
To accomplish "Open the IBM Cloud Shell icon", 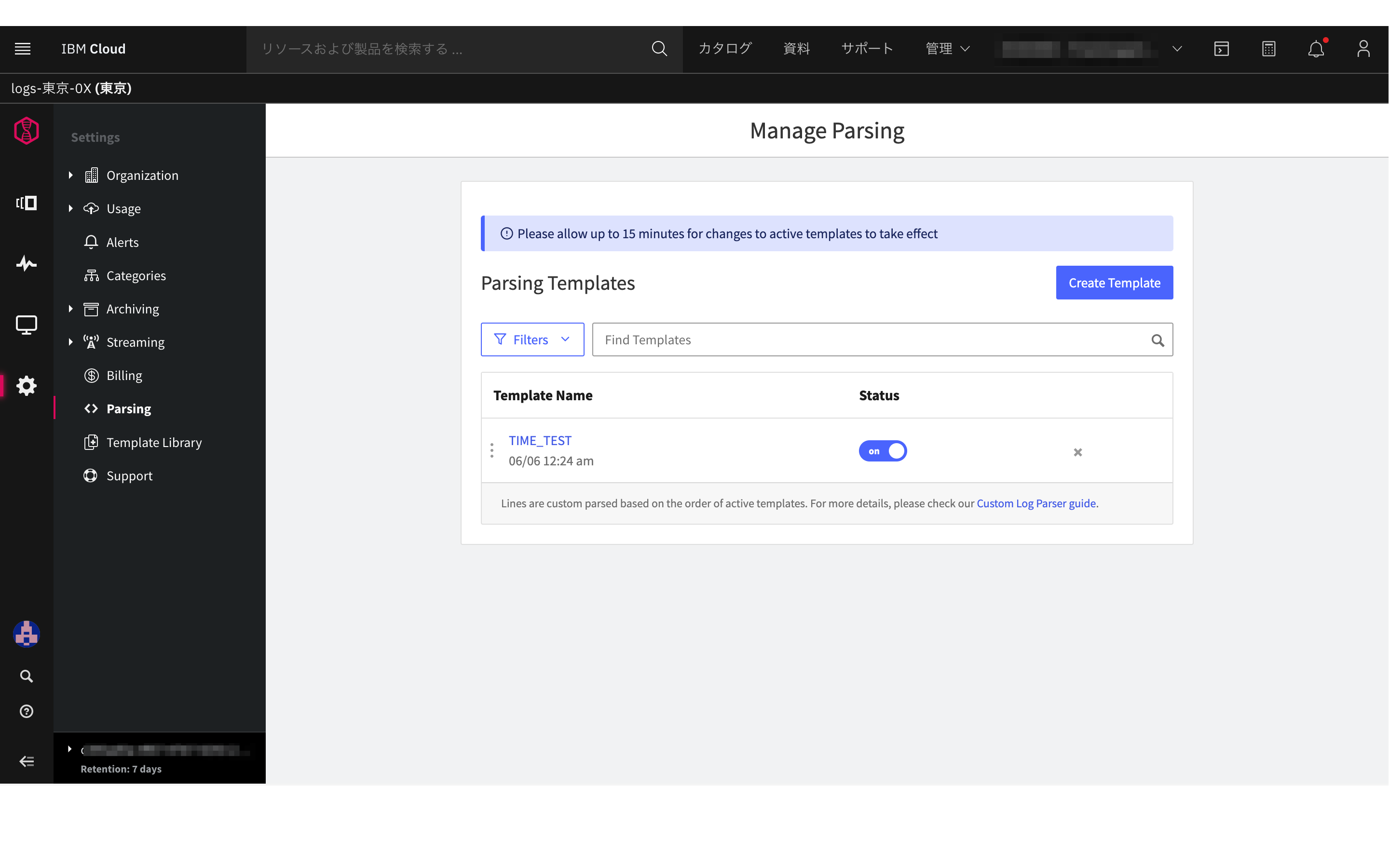I will [x=1221, y=49].
